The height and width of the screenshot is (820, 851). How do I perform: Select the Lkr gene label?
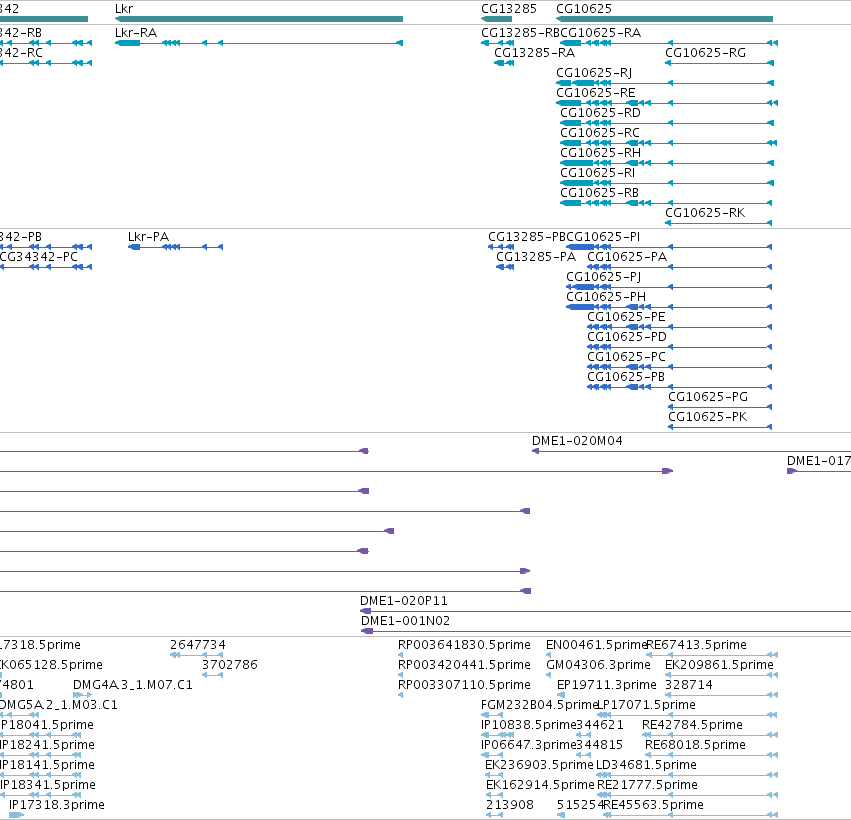124,9
